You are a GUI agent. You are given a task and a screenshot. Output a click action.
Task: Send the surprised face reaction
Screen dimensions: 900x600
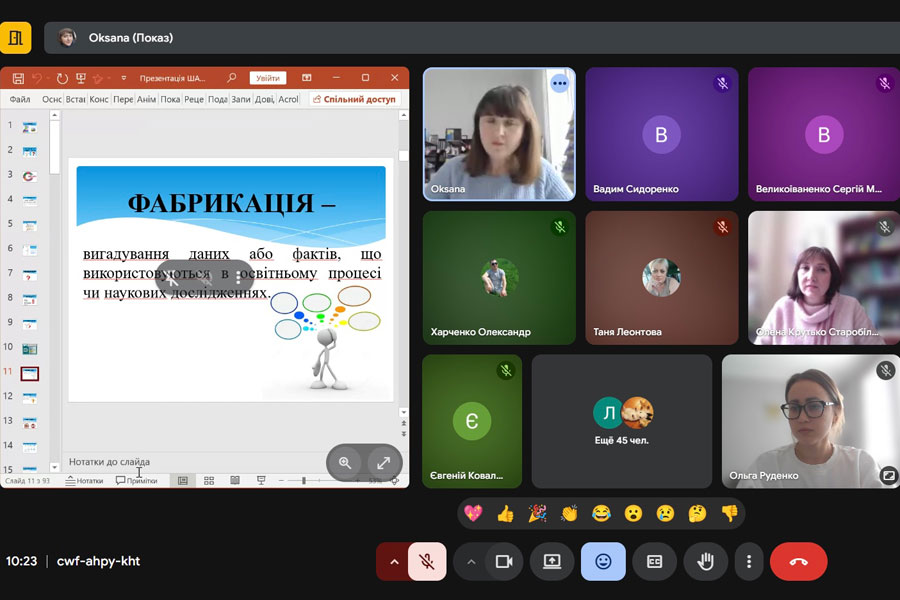(633, 513)
